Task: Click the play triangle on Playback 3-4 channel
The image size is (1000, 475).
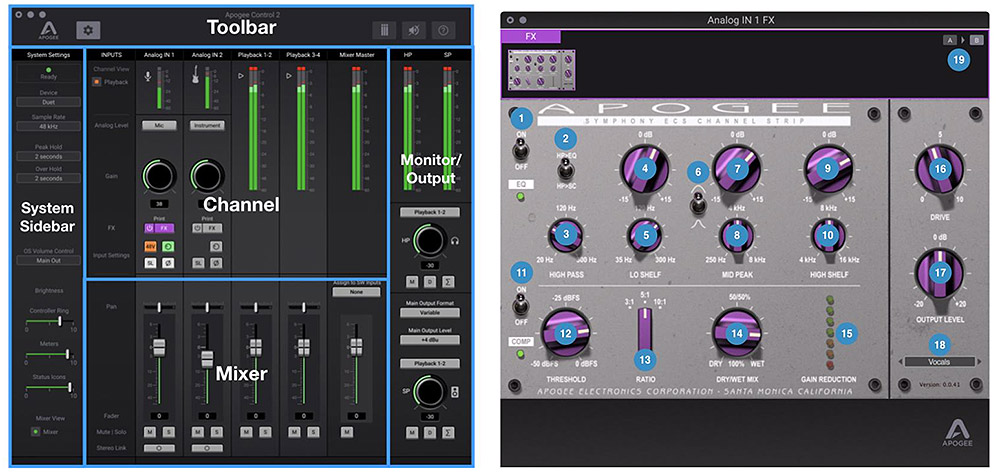Action: point(288,76)
